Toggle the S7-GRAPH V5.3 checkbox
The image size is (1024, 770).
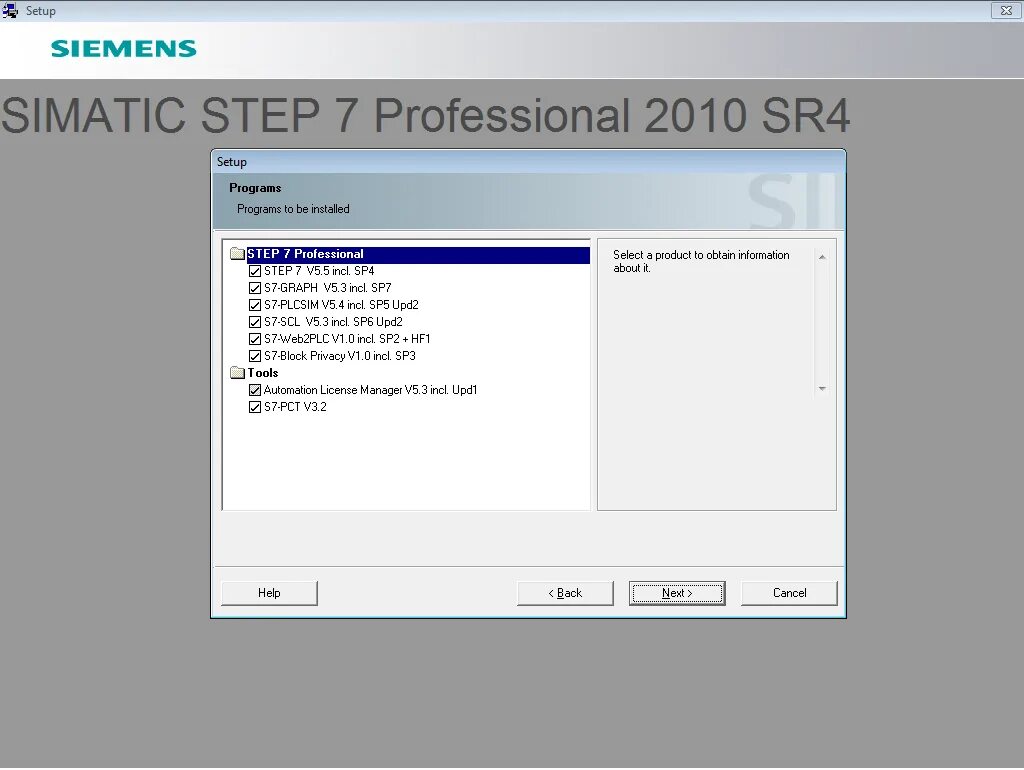tap(255, 288)
